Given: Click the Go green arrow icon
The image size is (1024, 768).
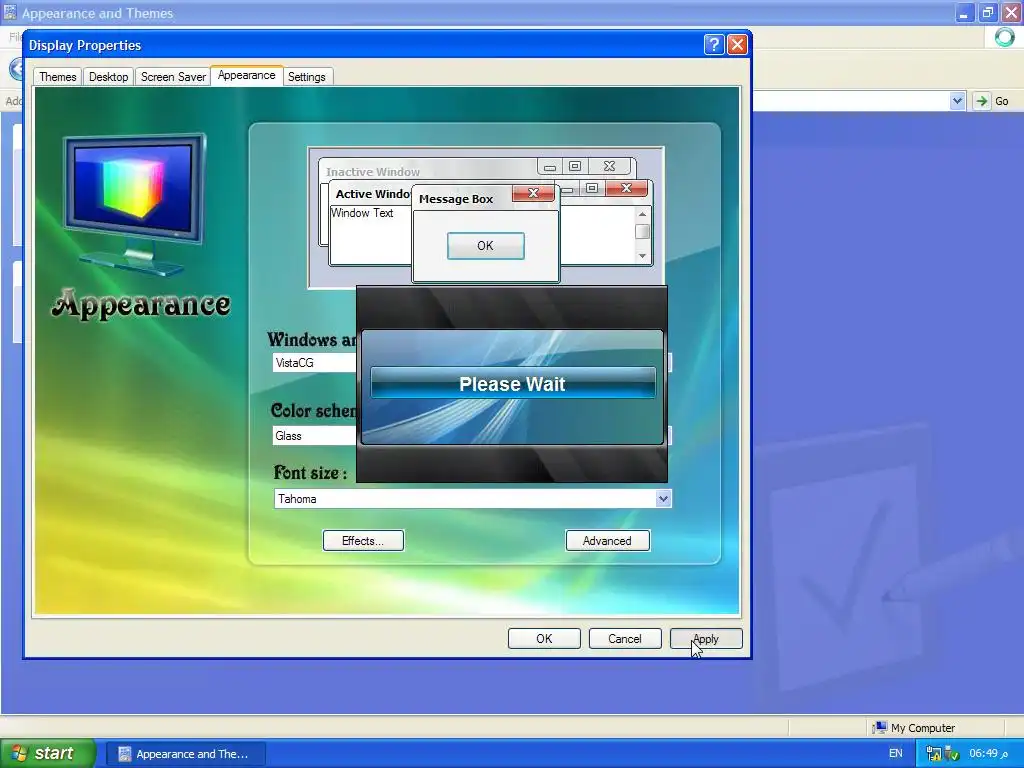Looking at the screenshot, I should point(982,101).
